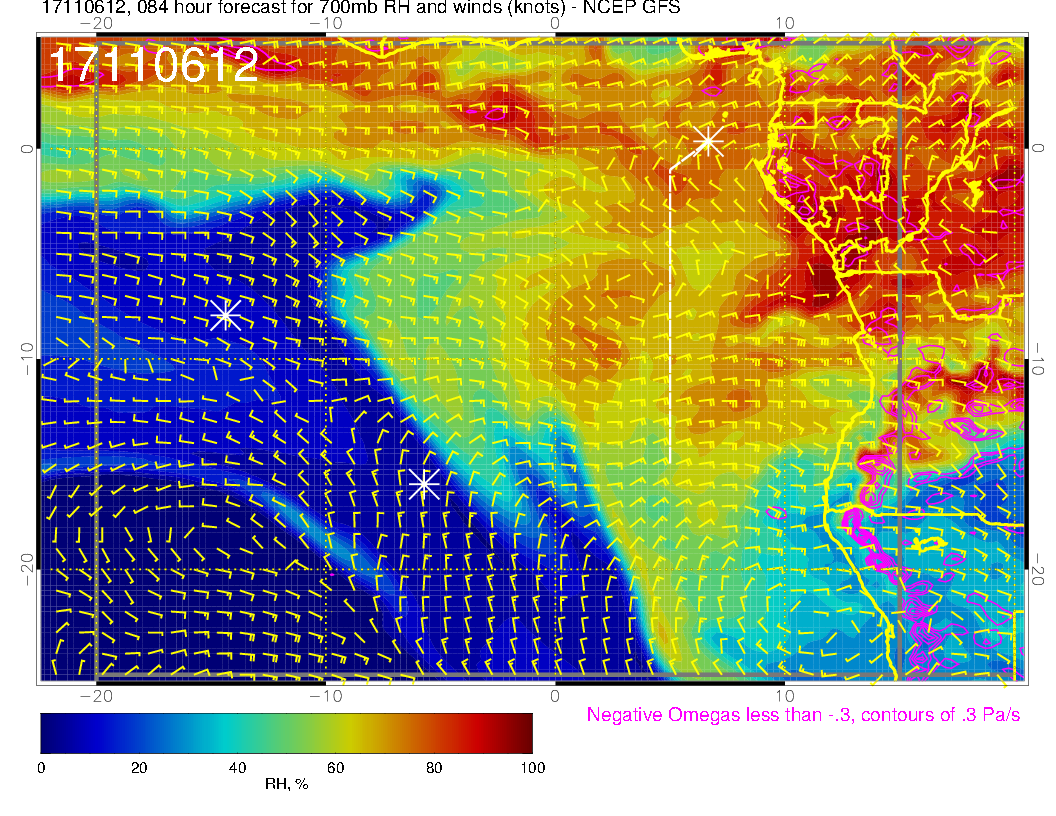This screenshot has width=1056, height=816.
Task: Click the white star marker southernmost on the map
Action: click(424, 484)
